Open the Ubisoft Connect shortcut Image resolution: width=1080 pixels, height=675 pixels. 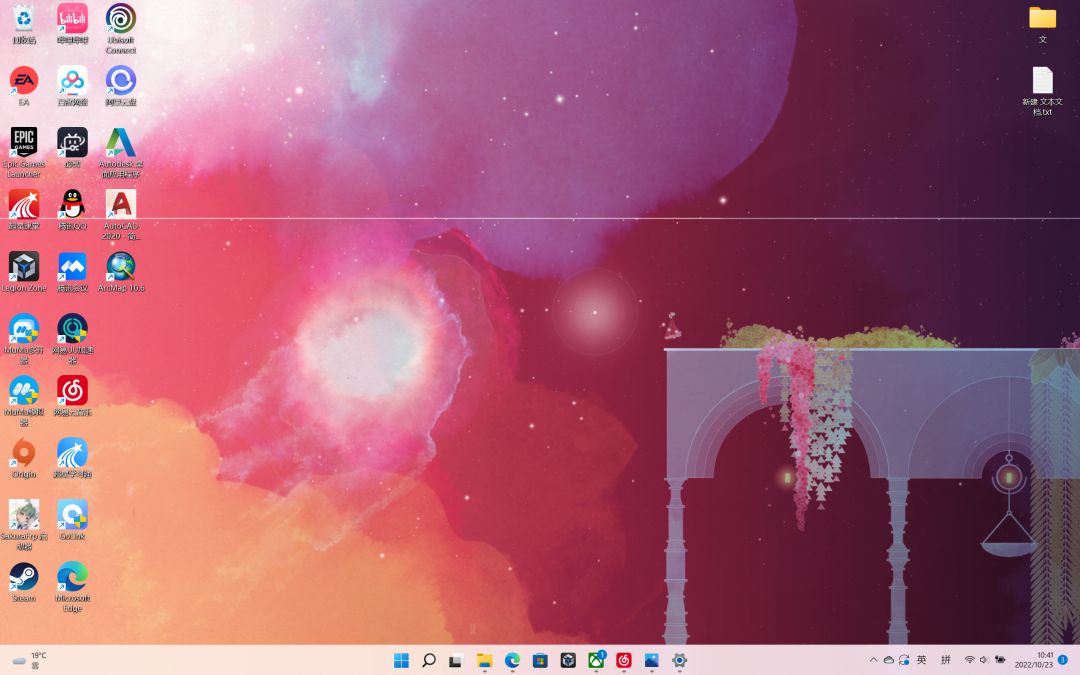click(121, 28)
